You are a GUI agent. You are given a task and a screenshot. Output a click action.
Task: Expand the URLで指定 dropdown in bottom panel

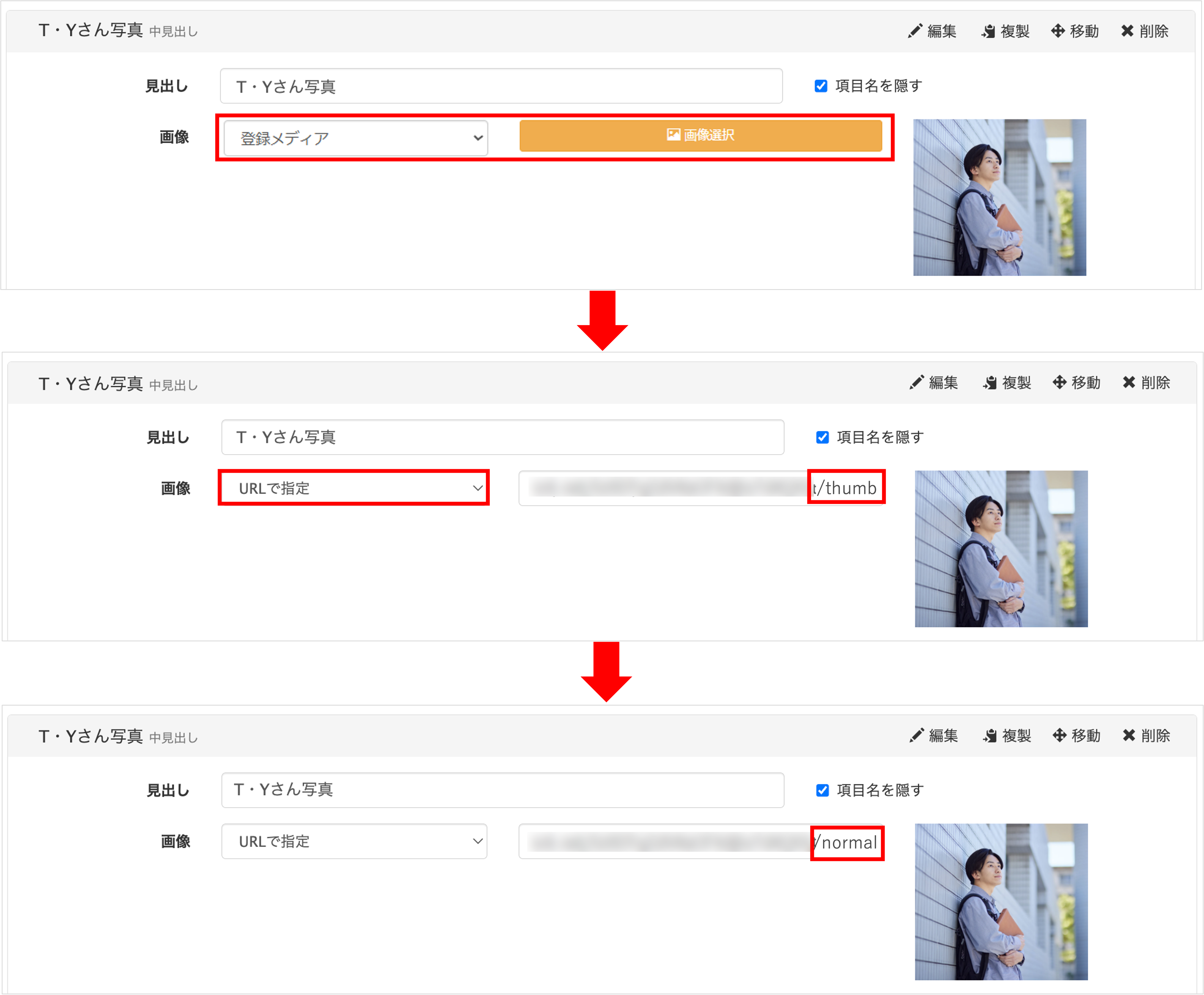tap(354, 841)
